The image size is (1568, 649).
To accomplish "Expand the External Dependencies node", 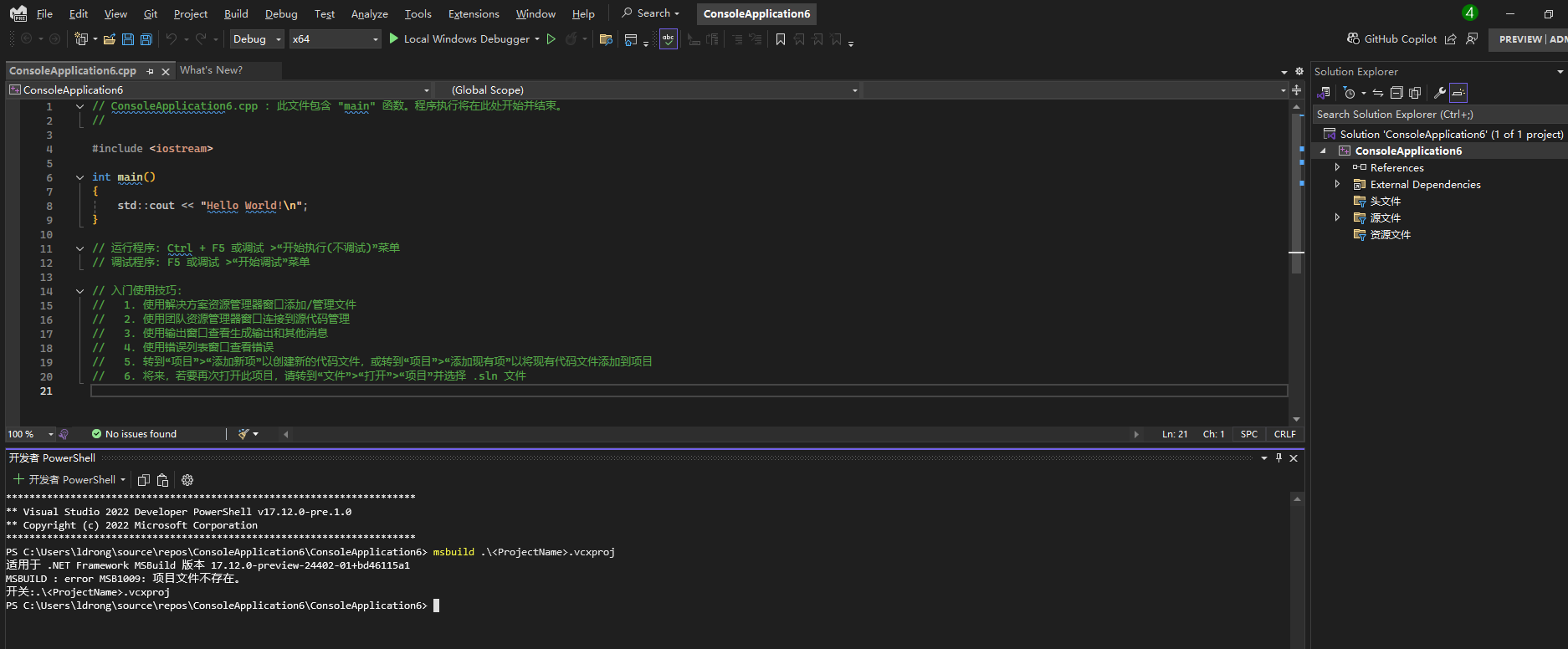I will click(x=1337, y=184).
